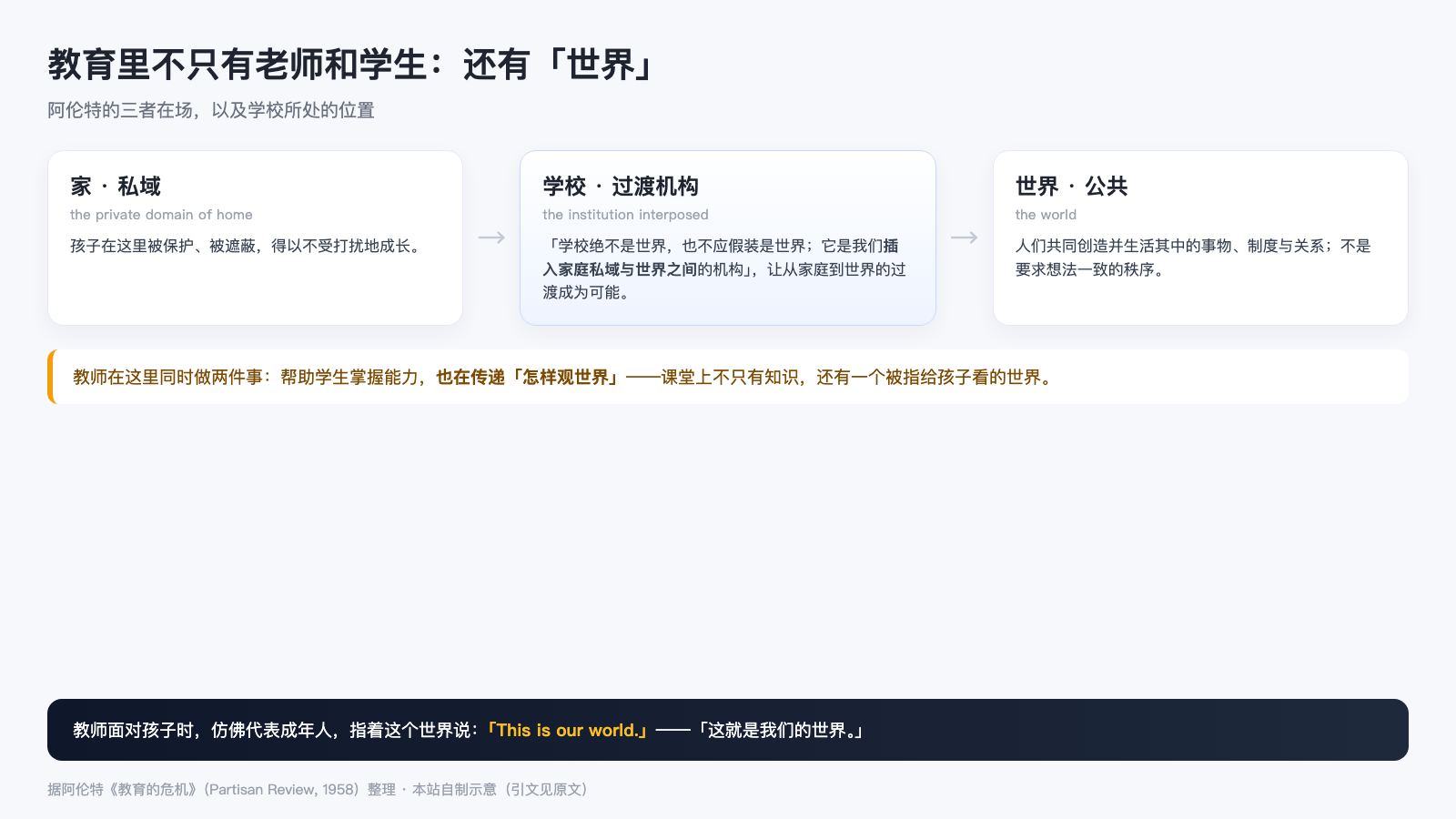The width and height of the screenshot is (1456, 819).
Task: Click the heading 世界 · 公共
Action: click(1072, 187)
